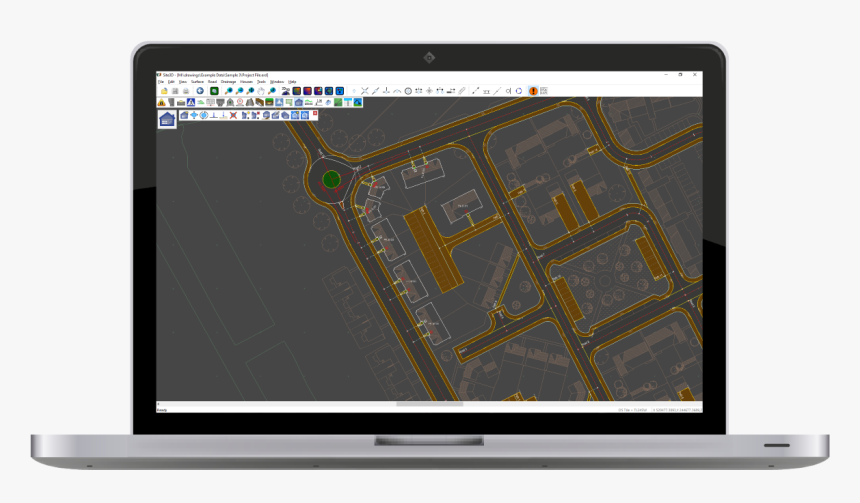Click the blue pedestrian crossing sign icon
Image resolution: width=860 pixels, height=503 pixels.
(191, 102)
